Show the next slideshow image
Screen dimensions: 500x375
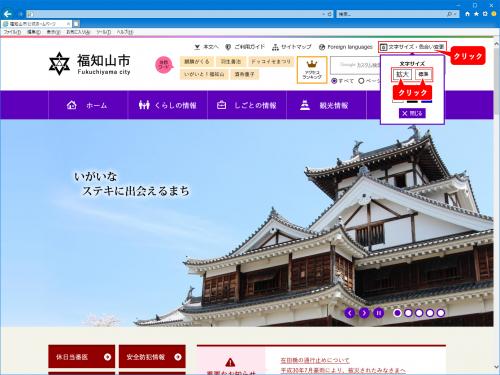click(364, 313)
